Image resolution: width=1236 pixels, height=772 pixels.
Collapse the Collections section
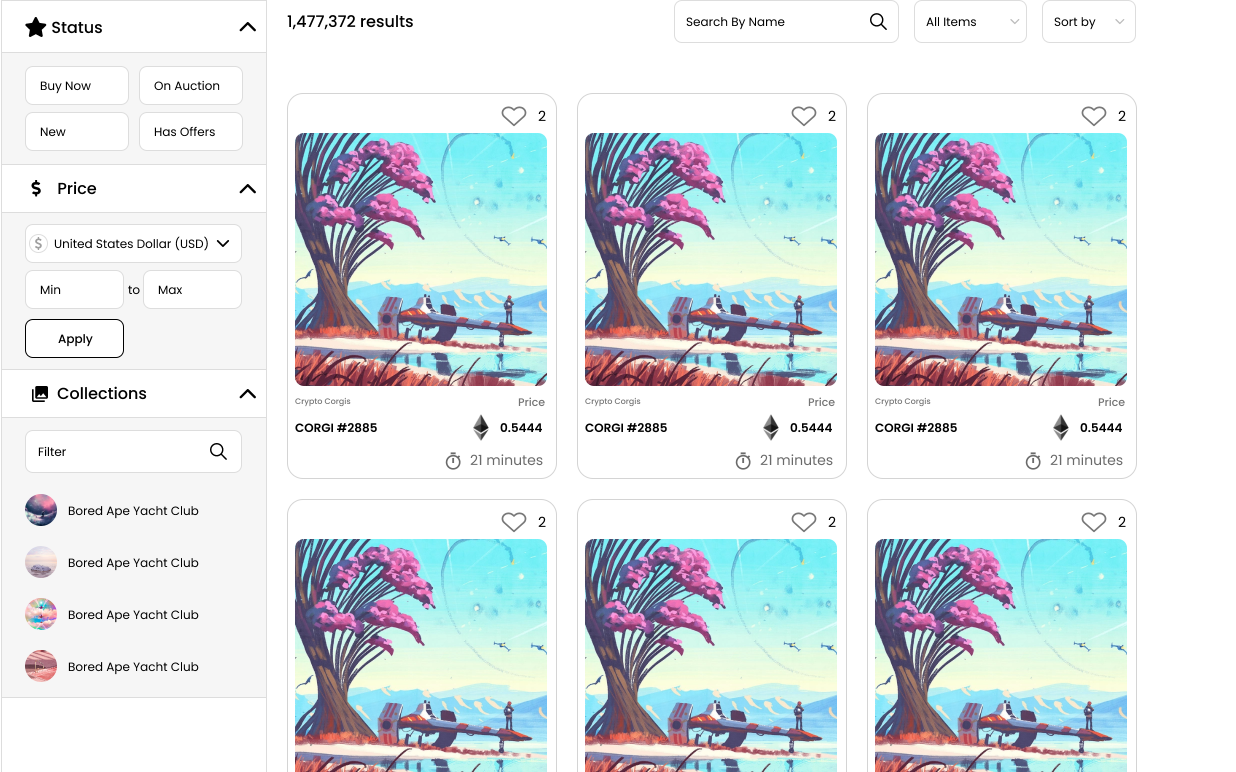(248, 394)
